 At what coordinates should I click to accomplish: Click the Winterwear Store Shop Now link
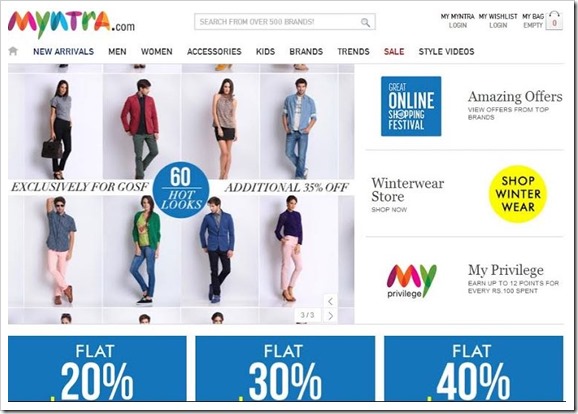389,210
